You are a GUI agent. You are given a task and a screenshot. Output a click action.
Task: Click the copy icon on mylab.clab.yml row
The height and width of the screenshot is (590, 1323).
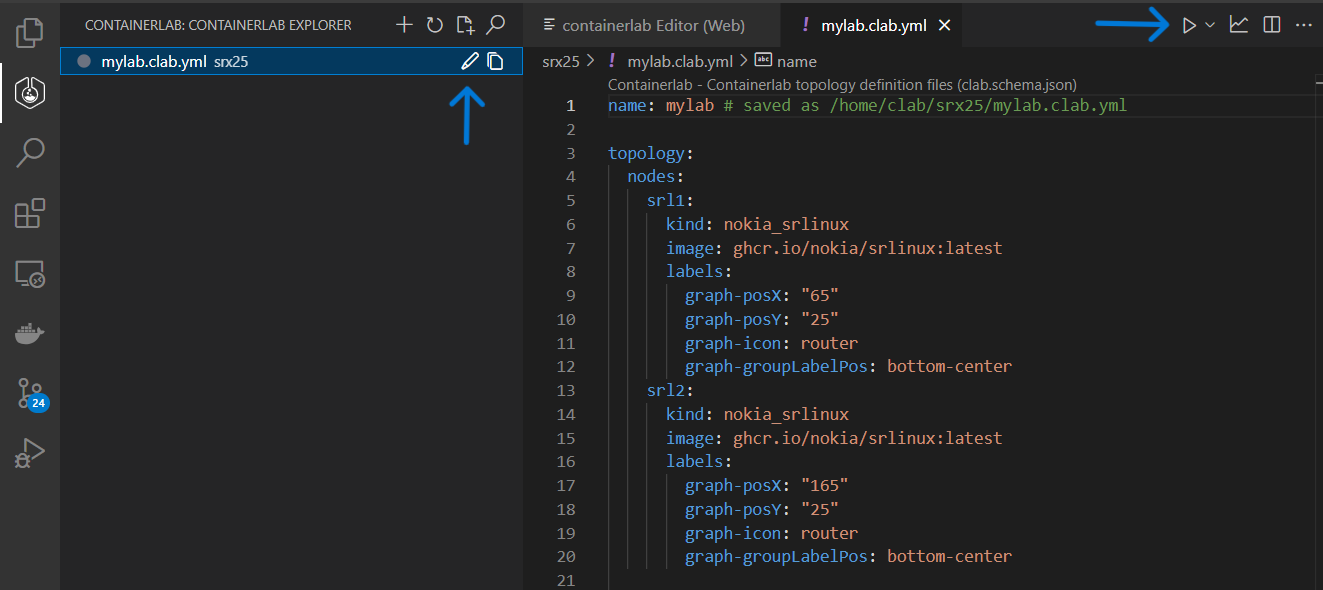click(495, 62)
